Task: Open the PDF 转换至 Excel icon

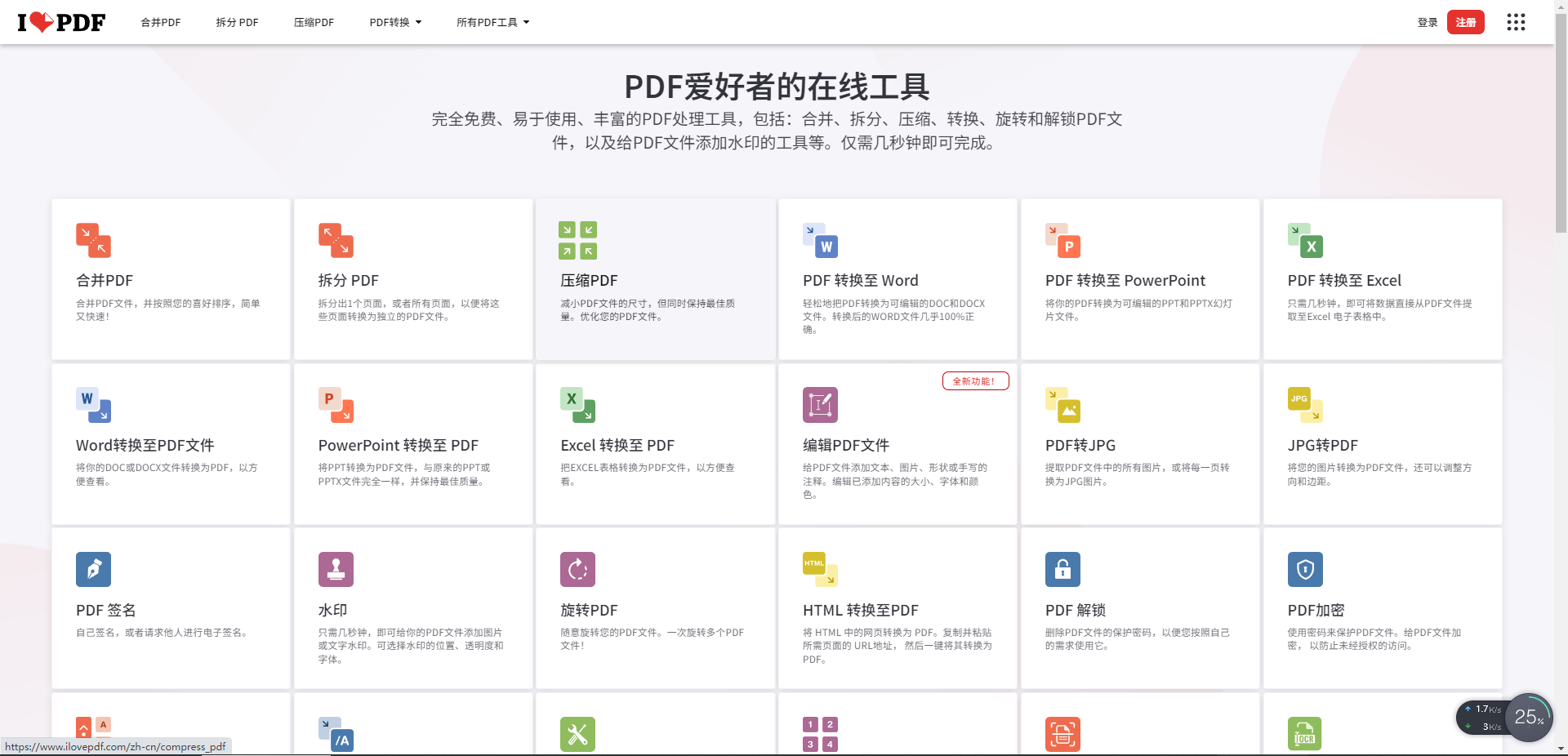Action: (x=1305, y=240)
